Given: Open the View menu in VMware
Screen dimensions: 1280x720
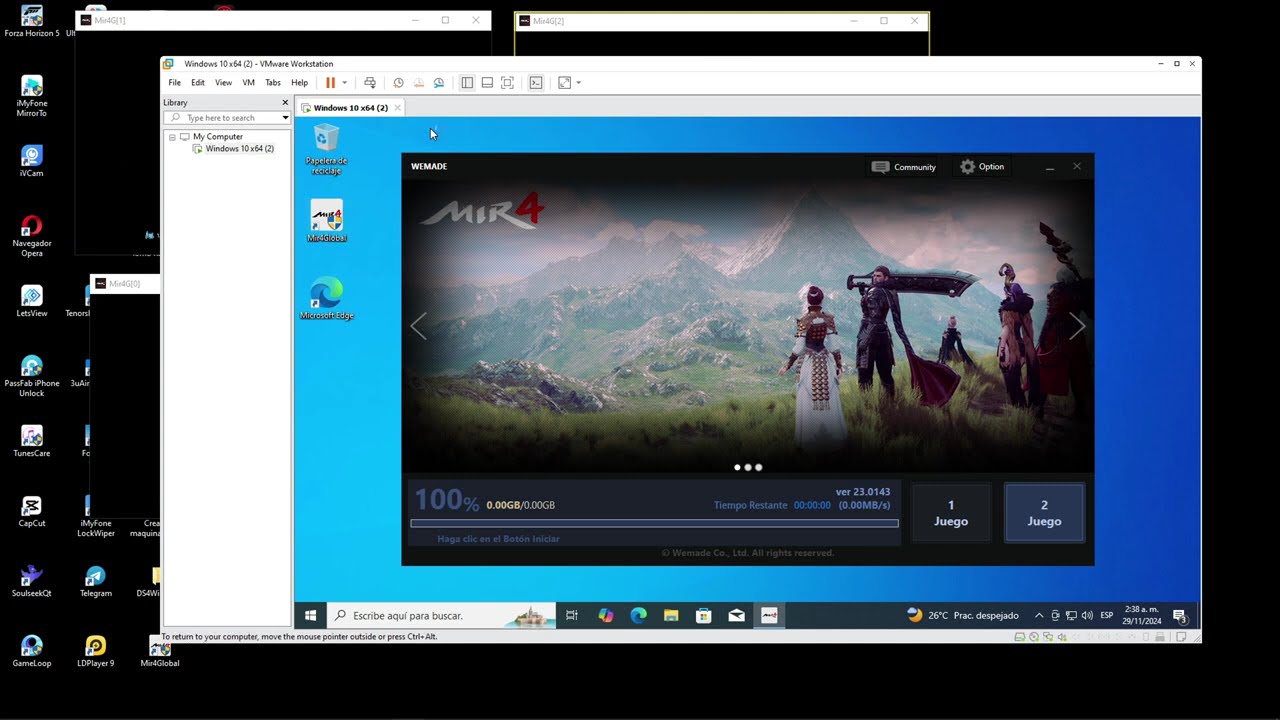Looking at the screenshot, I should (223, 83).
